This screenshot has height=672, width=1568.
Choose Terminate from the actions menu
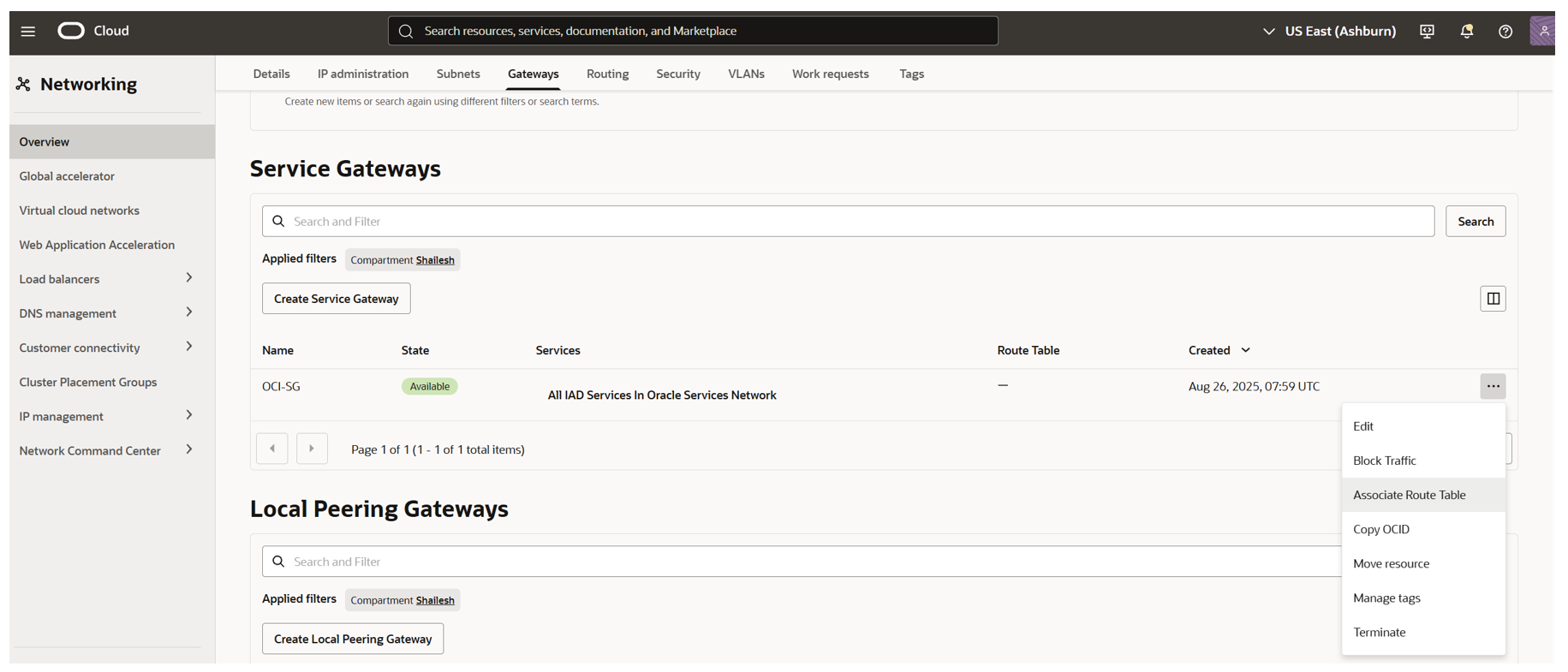tap(1423, 632)
